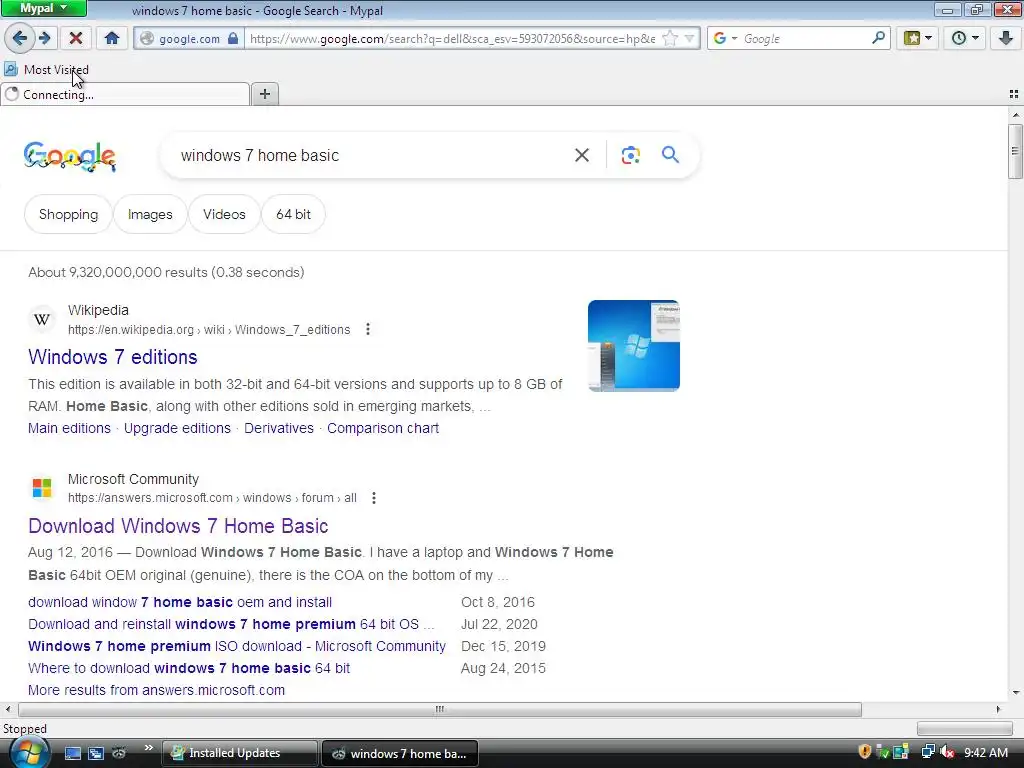Switch to Installed Updates taskbar window
The image size is (1024, 768).
pos(239,753)
